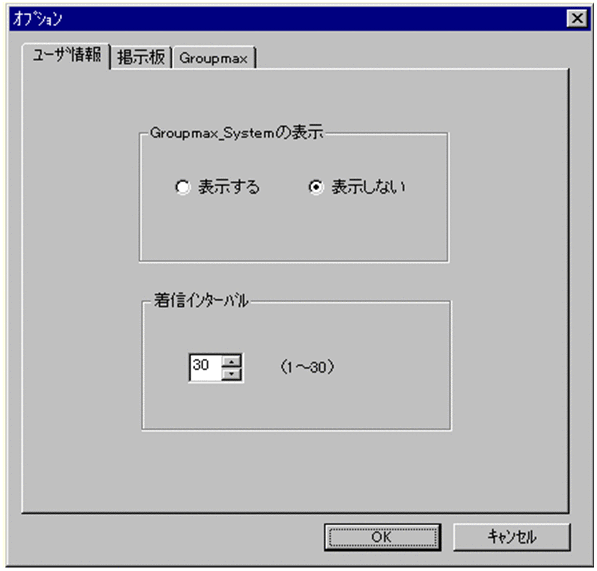Image resolution: width=597 pixels, height=571 pixels.
Task: Click the 着信インターバル group label
Action: 201,300
